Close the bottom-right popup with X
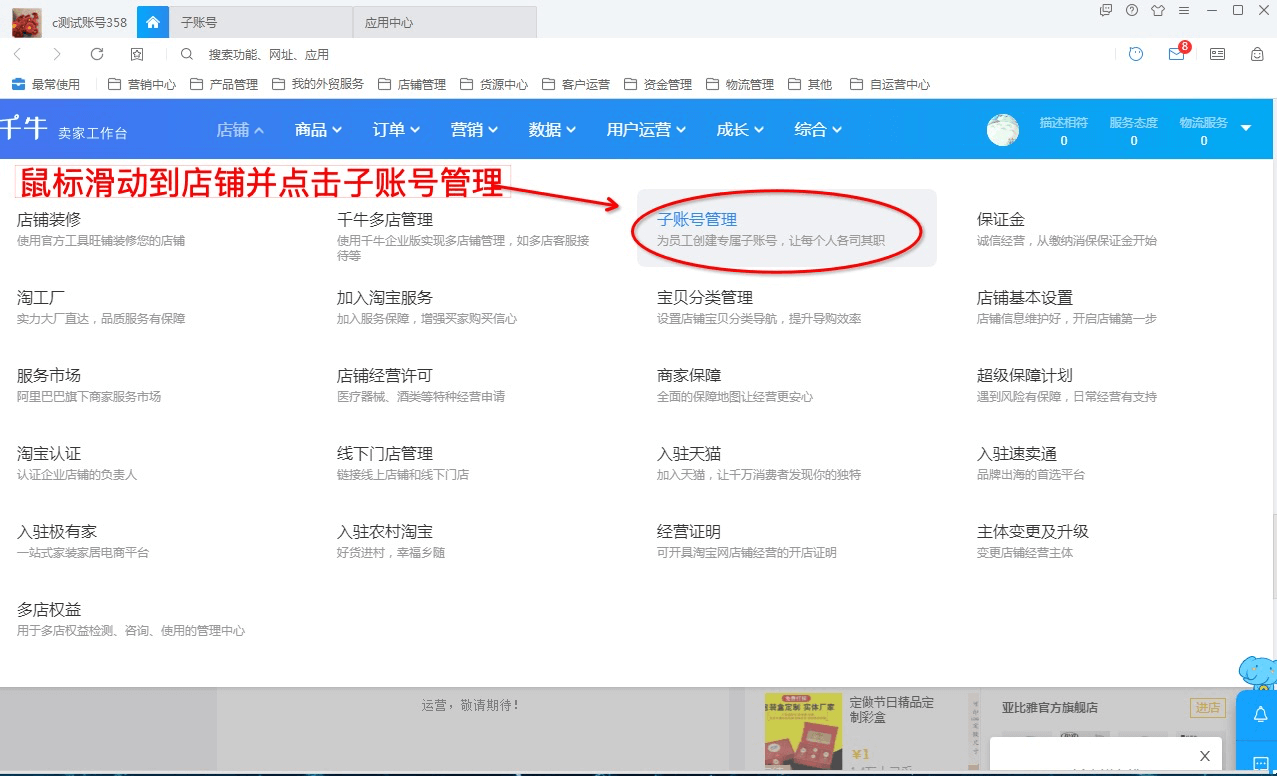 pyautogui.click(x=1205, y=756)
